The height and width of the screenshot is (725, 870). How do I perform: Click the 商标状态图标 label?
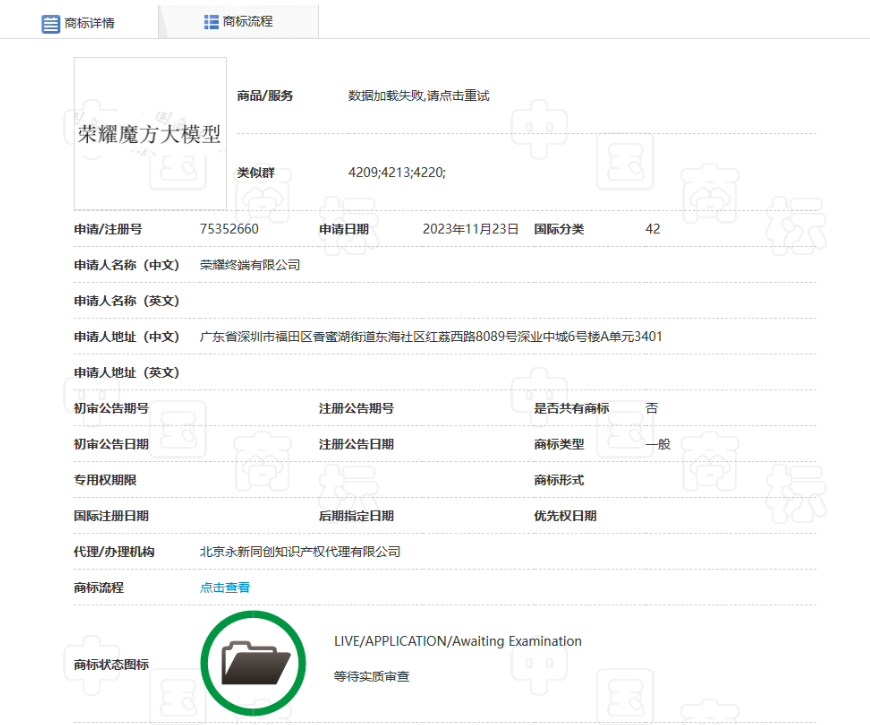click(x=111, y=664)
